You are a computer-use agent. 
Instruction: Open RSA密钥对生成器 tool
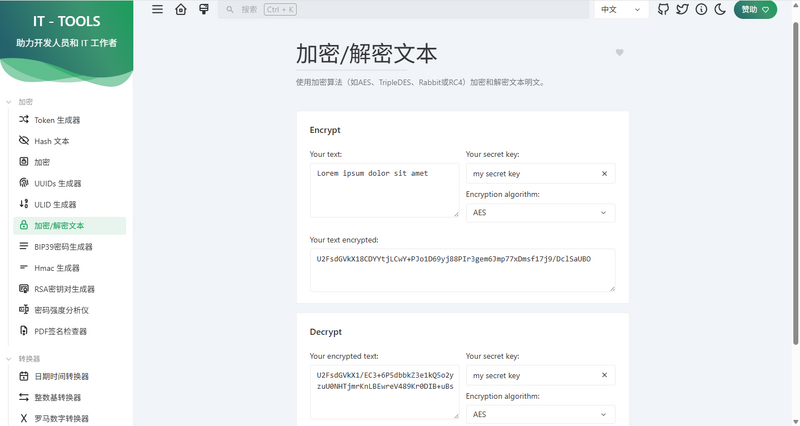tap(70, 289)
